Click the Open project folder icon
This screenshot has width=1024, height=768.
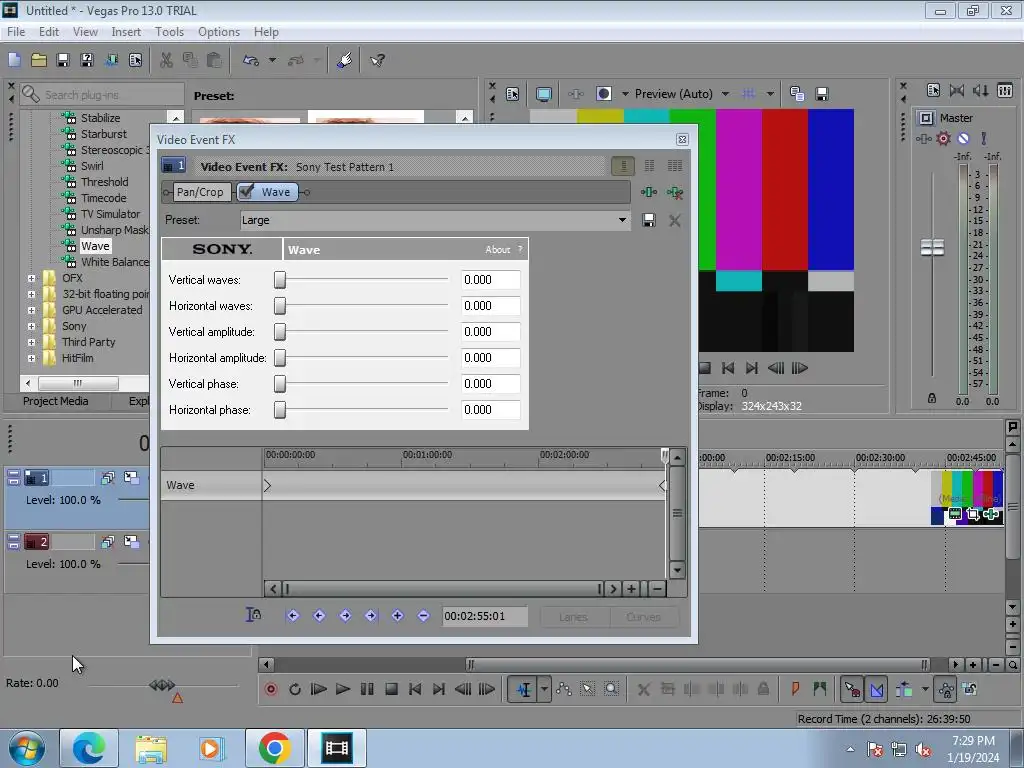[x=39, y=61]
